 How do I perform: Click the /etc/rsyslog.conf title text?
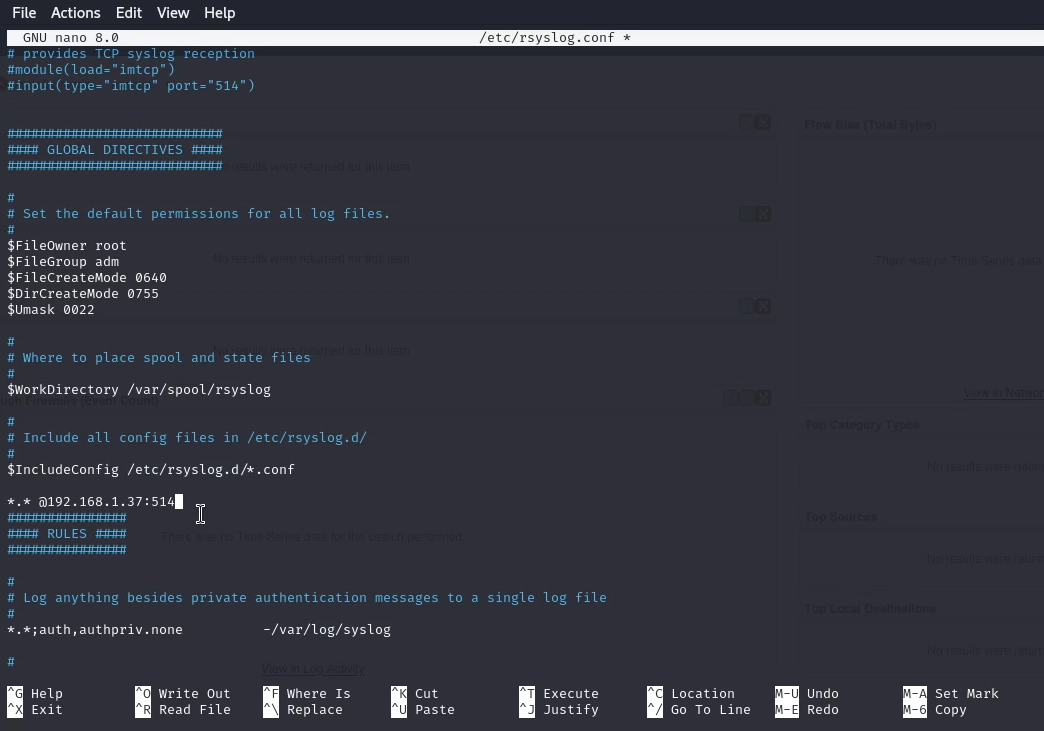click(555, 38)
